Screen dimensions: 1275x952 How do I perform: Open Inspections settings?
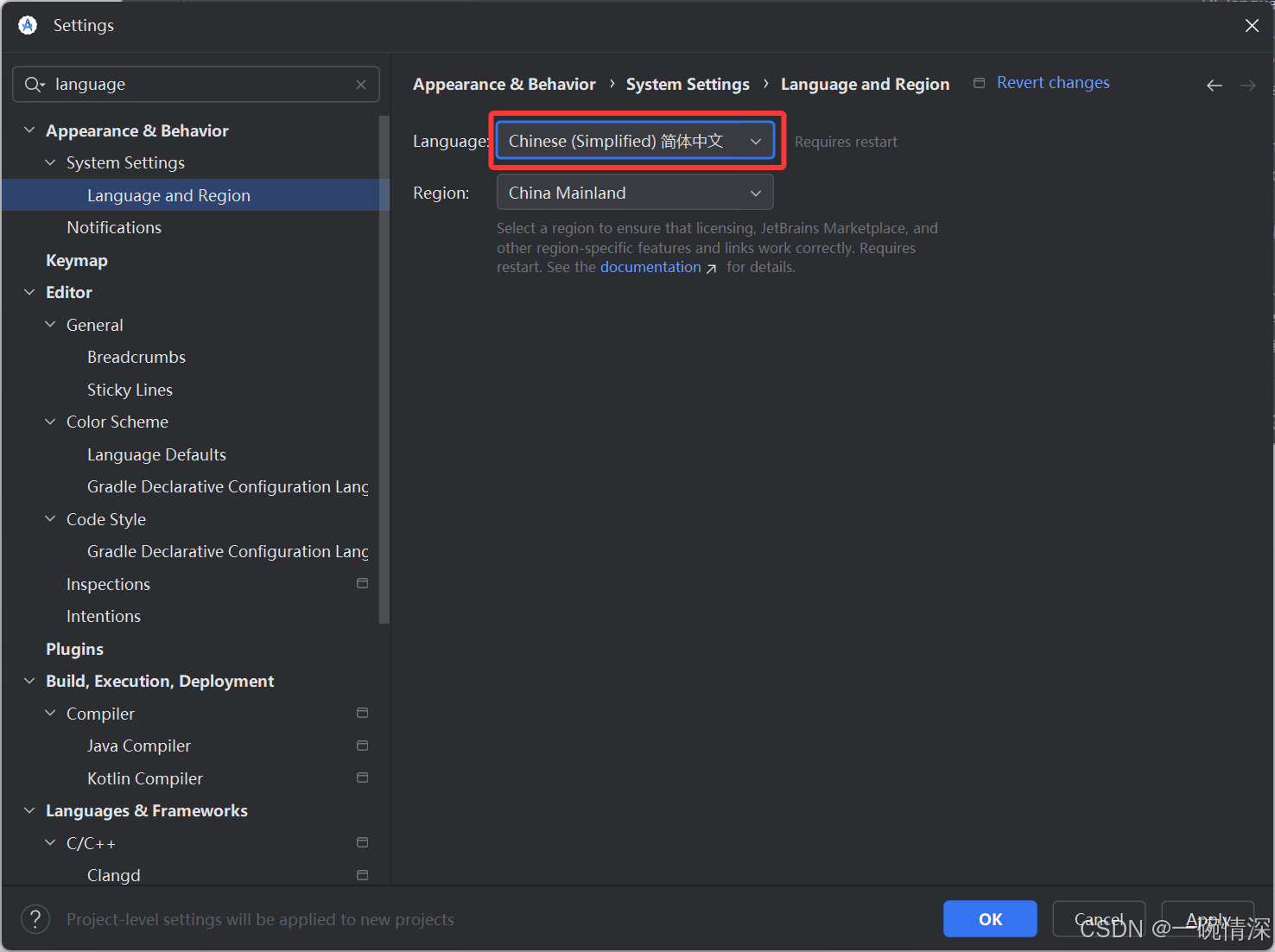coord(108,584)
